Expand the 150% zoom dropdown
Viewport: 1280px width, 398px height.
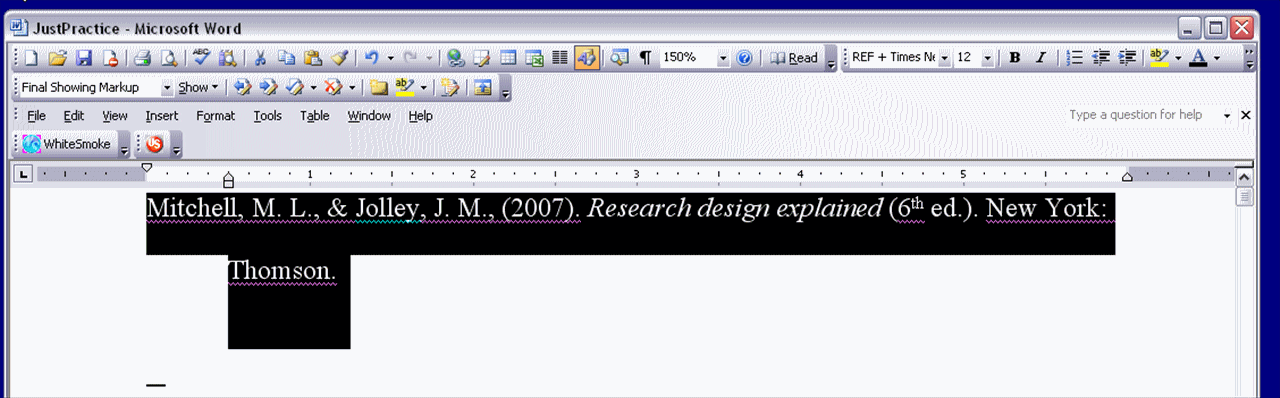pos(724,58)
